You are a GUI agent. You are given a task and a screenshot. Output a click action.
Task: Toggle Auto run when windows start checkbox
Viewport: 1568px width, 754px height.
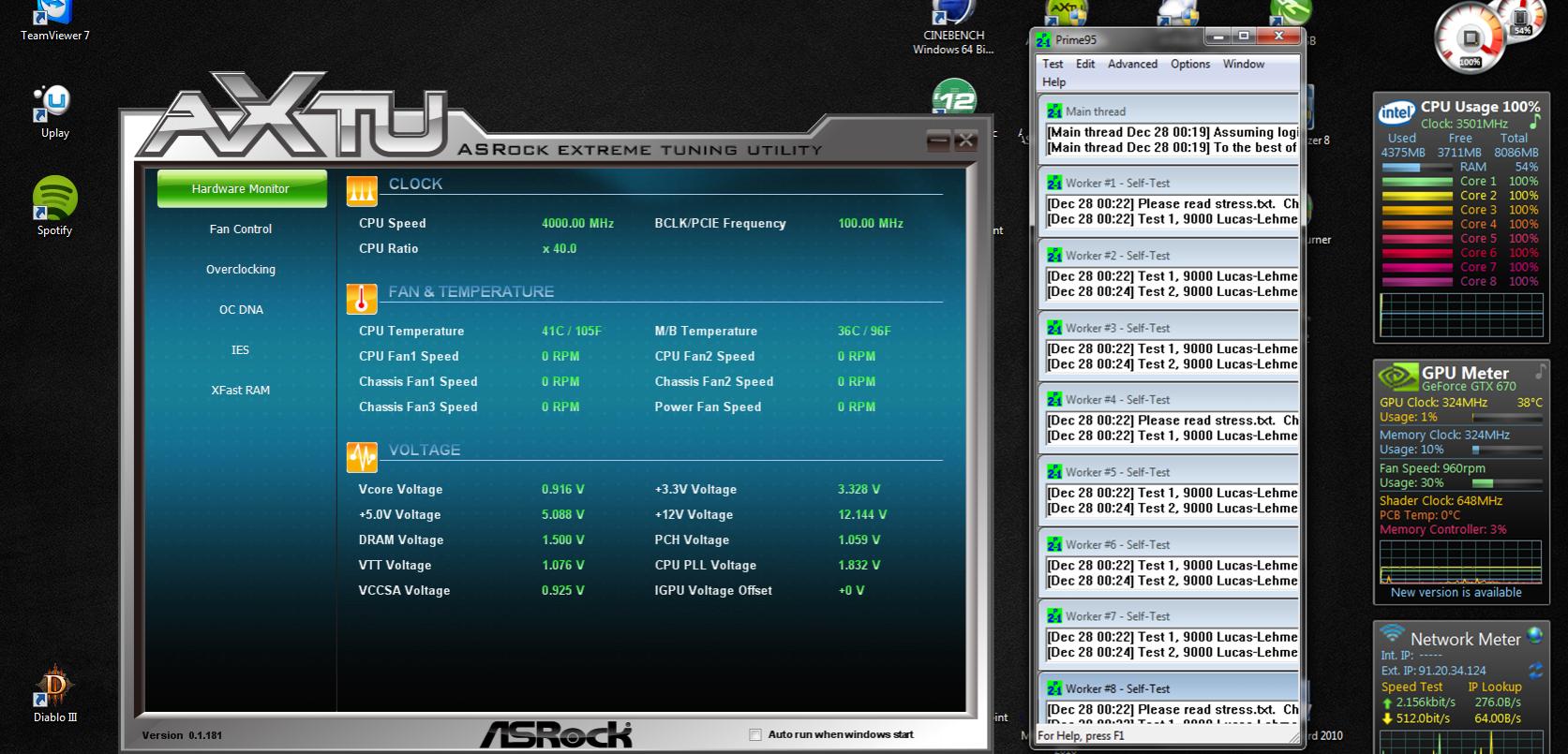pyautogui.click(x=755, y=735)
